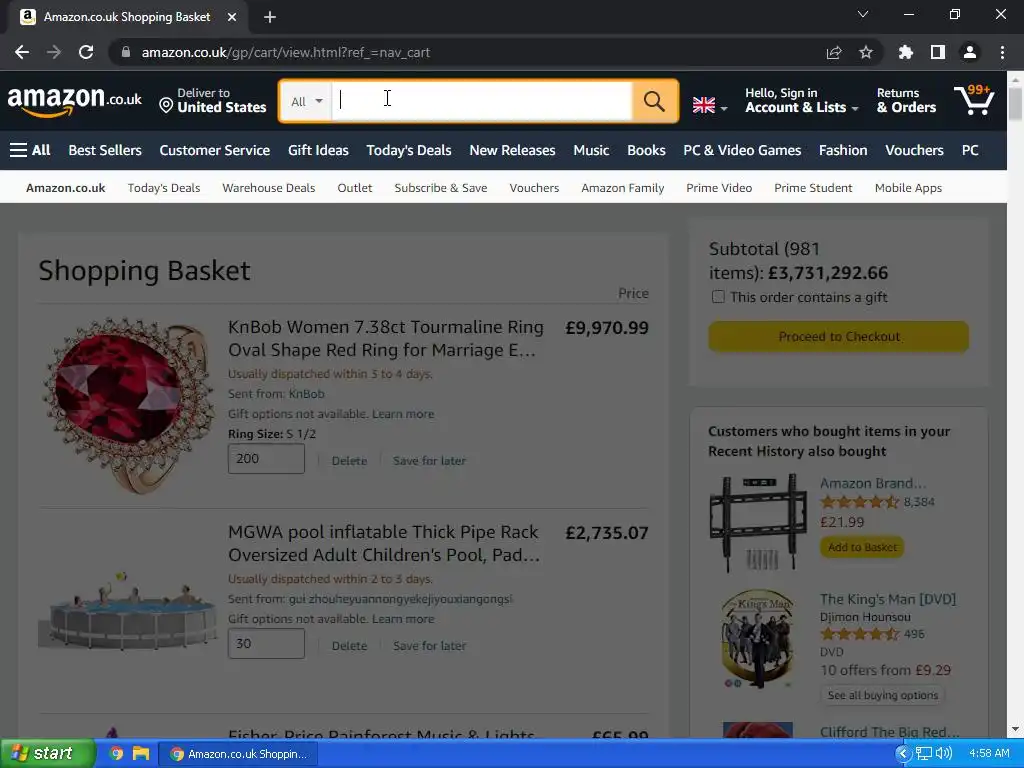
Task: Open the Chrome profile avatar icon
Action: click(x=970, y=52)
